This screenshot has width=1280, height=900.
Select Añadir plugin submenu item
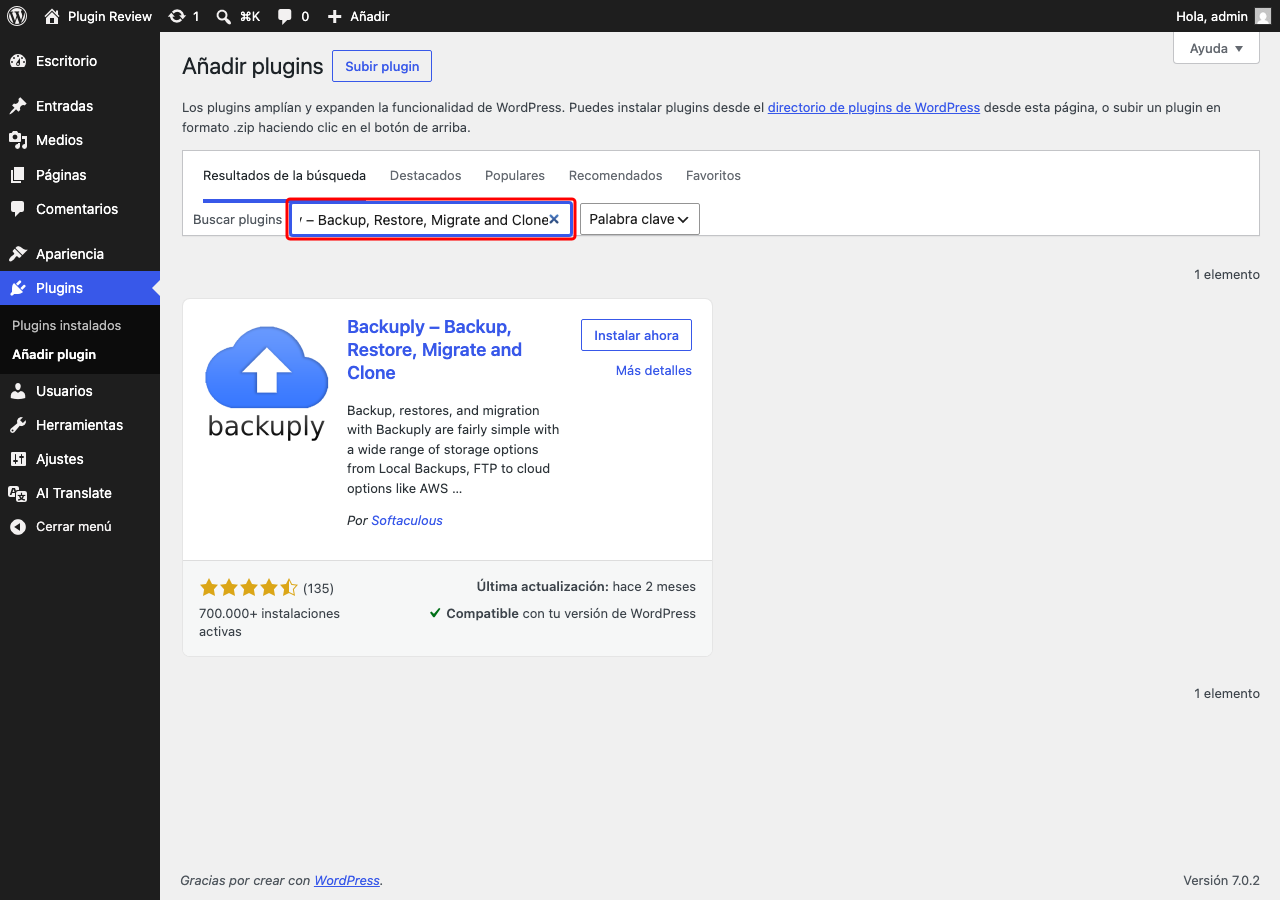54,354
